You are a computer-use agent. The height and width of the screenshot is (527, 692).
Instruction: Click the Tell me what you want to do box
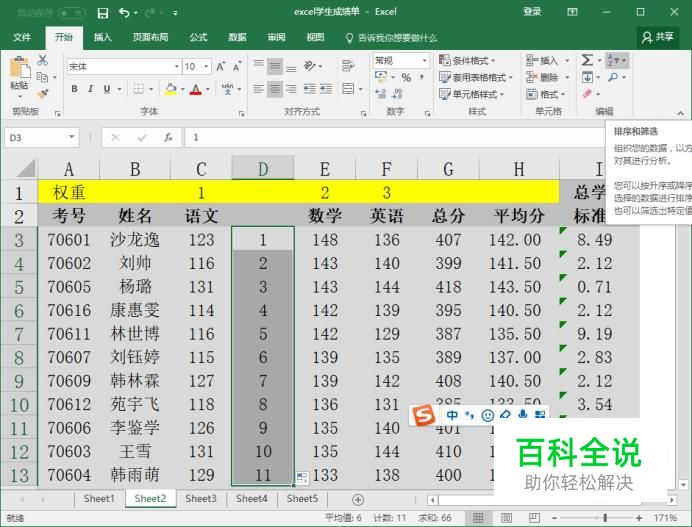[x=391, y=38]
